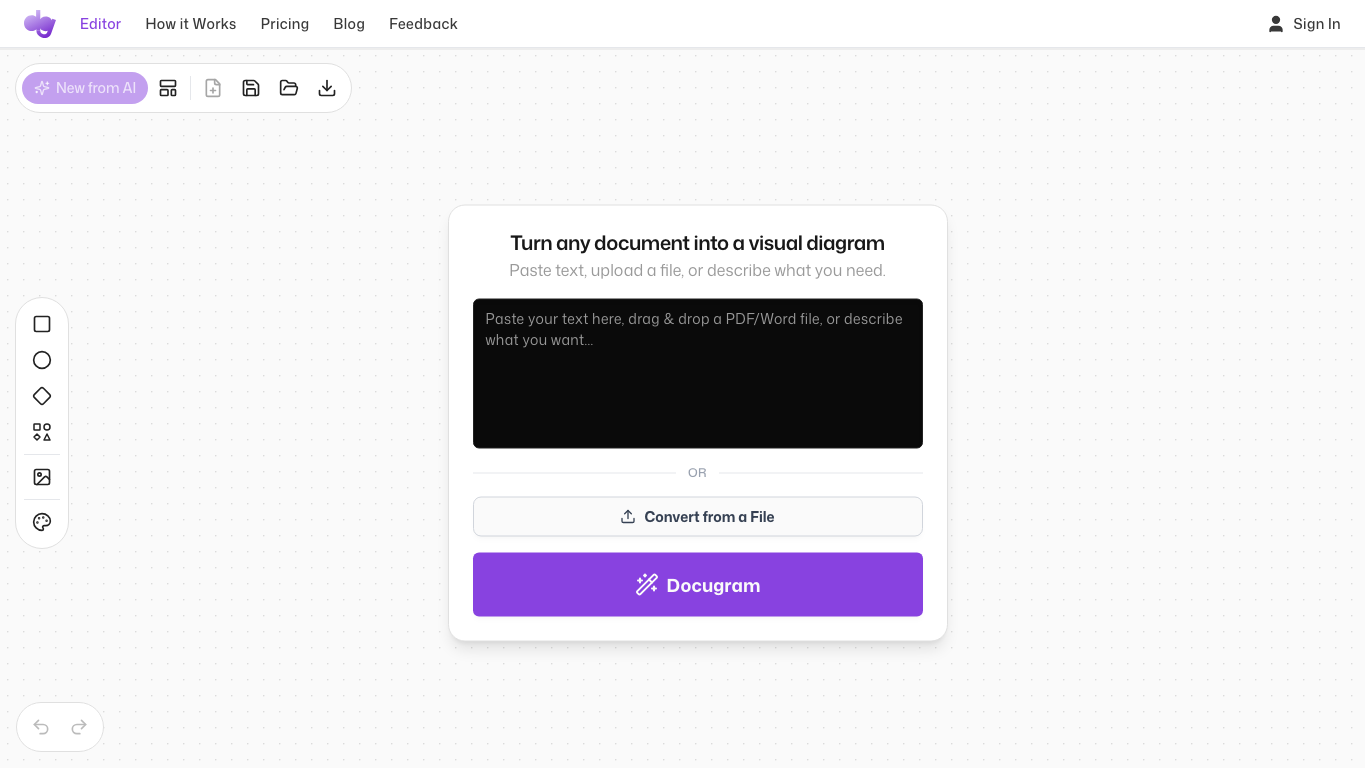The width and height of the screenshot is (1365, 768).
Task: Undo the last action
Action: pyautogui.click(x=41, y=727)
